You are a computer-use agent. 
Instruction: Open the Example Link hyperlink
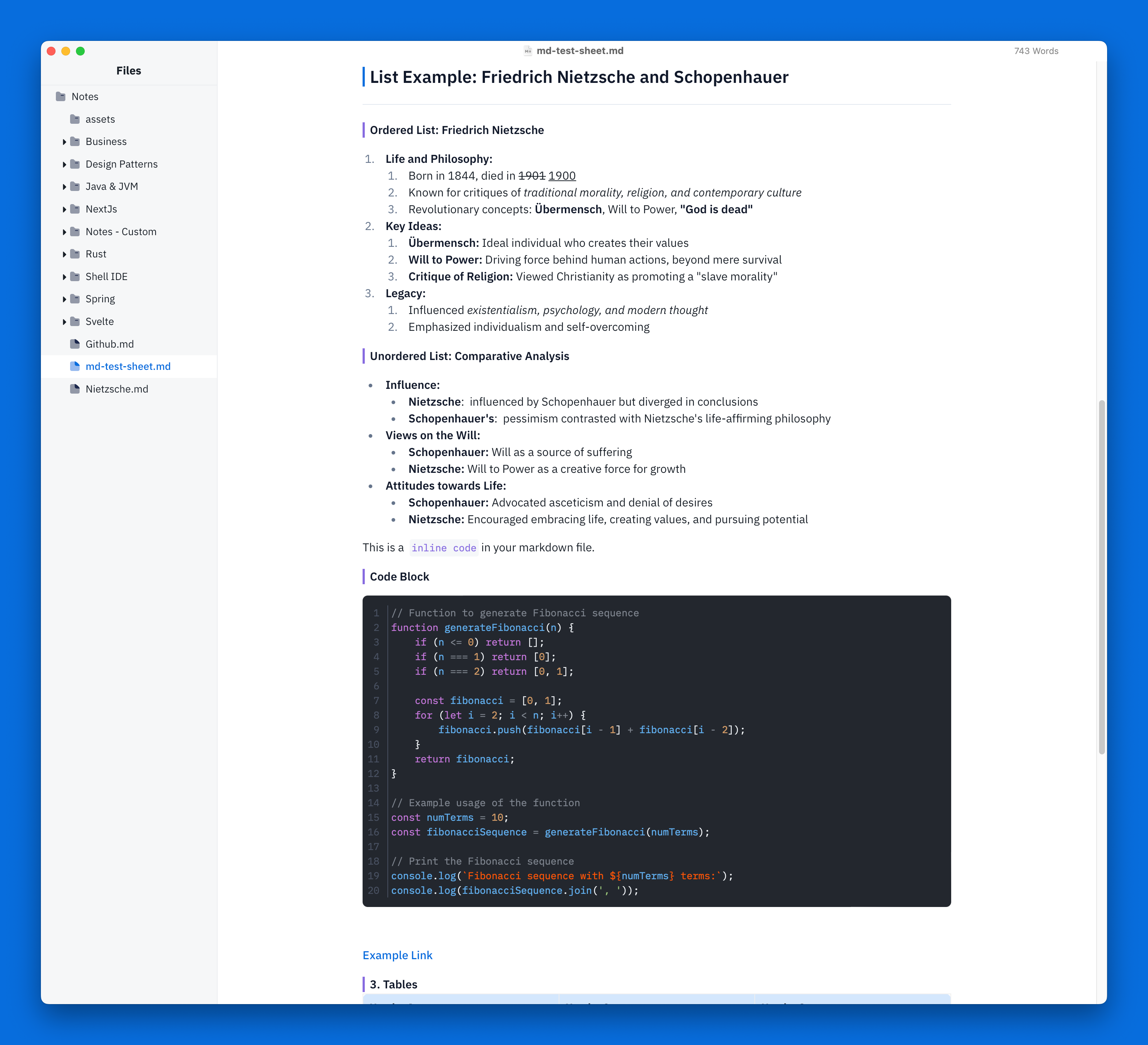click(x=398, y=955)
